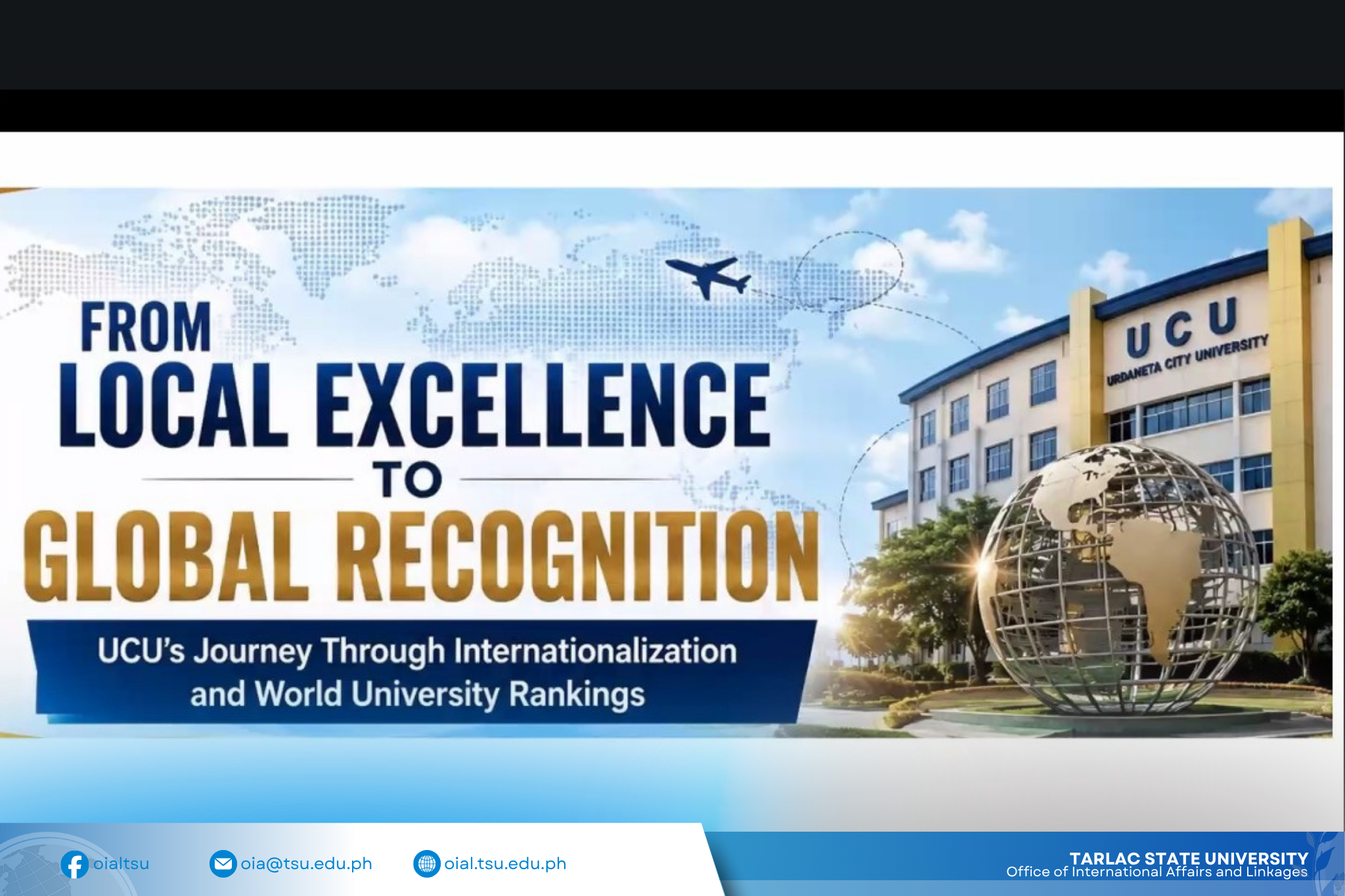1345x896 pixels.
Task: Click the FROM heading word
Action: (x=146, y=326)
